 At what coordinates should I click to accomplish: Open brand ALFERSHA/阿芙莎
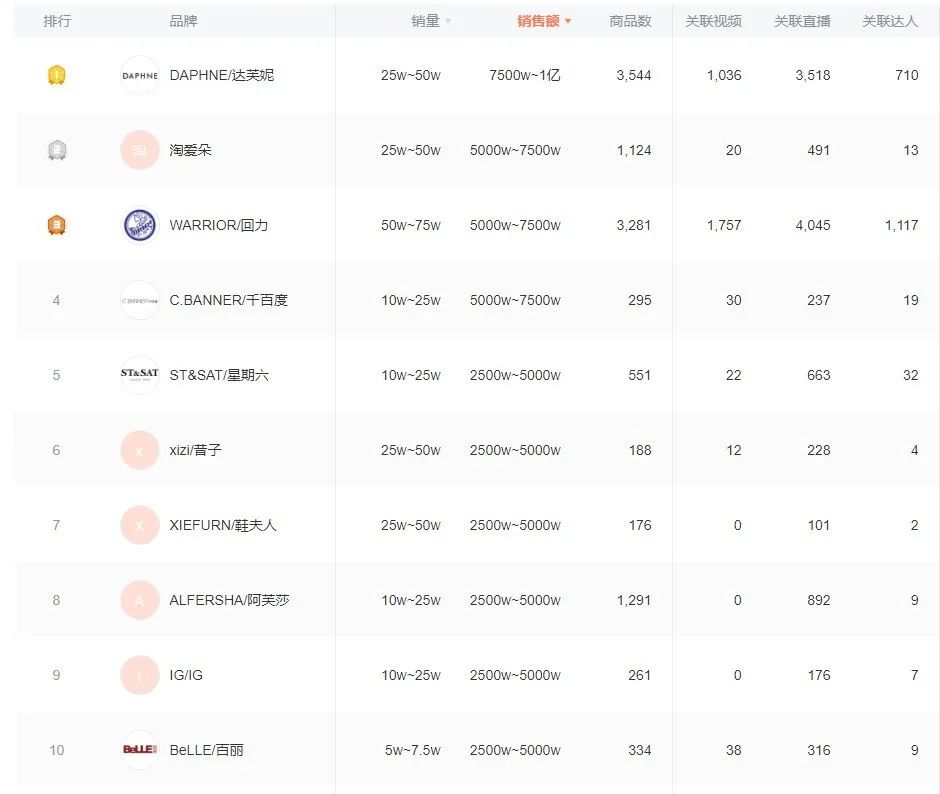229,600
